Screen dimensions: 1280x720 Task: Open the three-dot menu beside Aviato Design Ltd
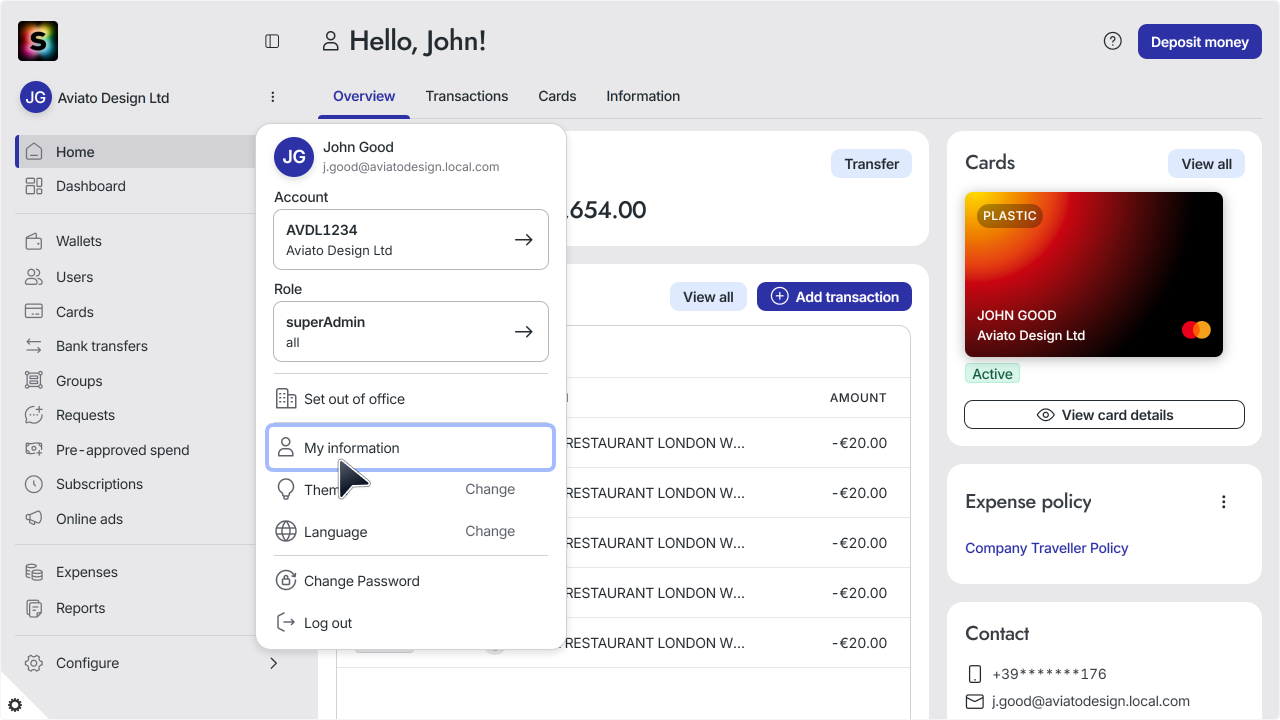[273, 97]
